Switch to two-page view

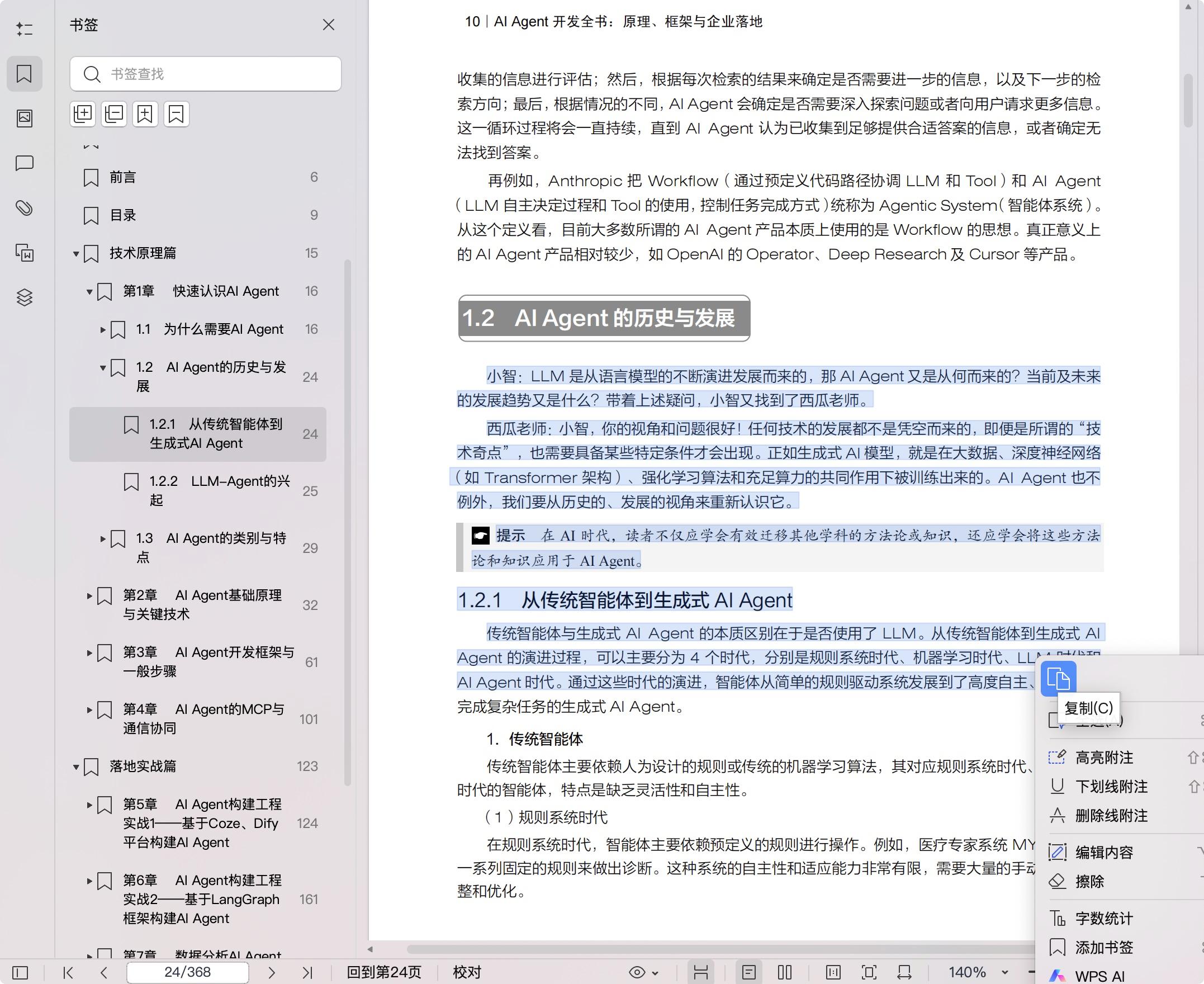pos(785,973)
